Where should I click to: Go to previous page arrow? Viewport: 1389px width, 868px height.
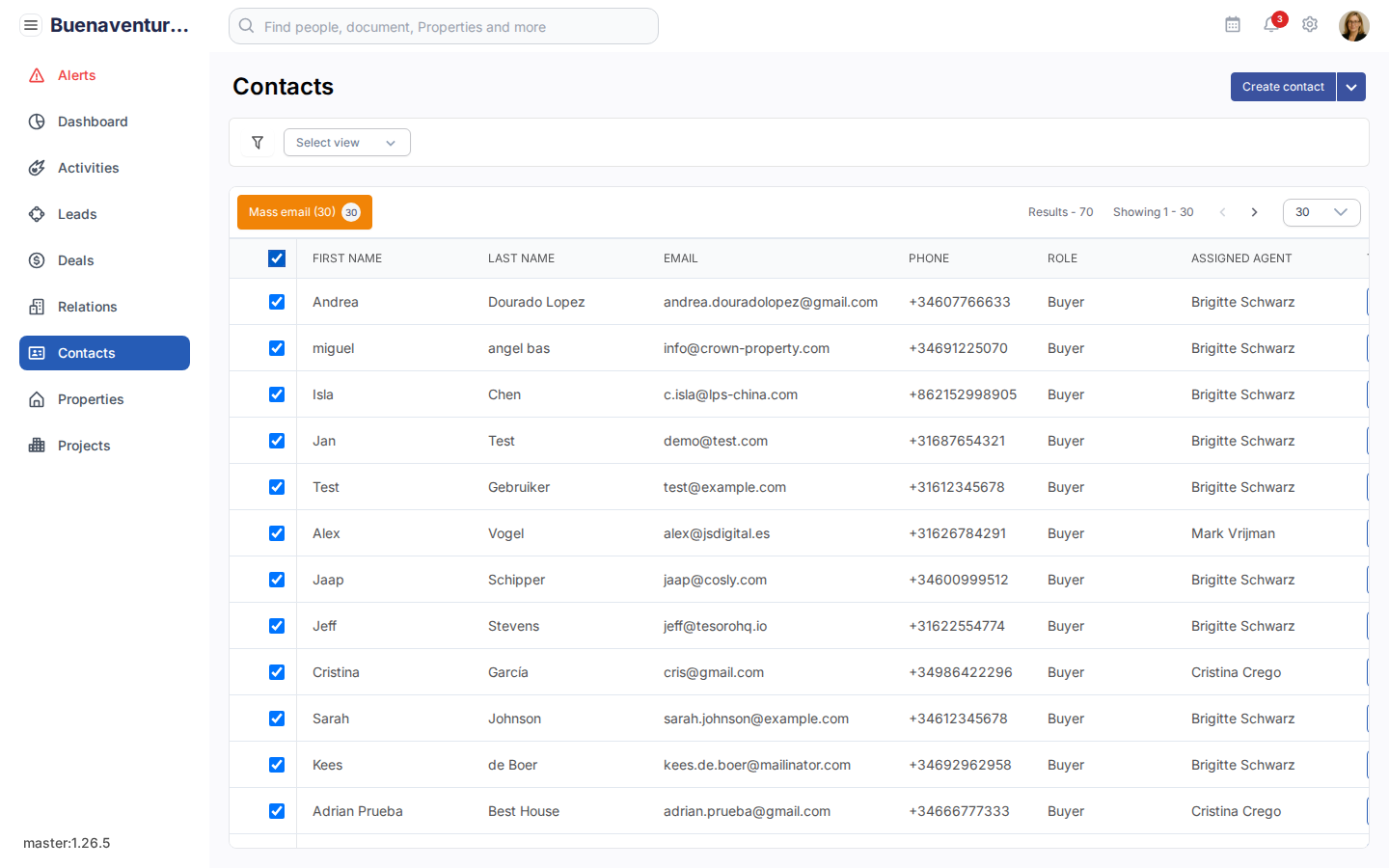pyautogui.click(x=1222, y=212)
